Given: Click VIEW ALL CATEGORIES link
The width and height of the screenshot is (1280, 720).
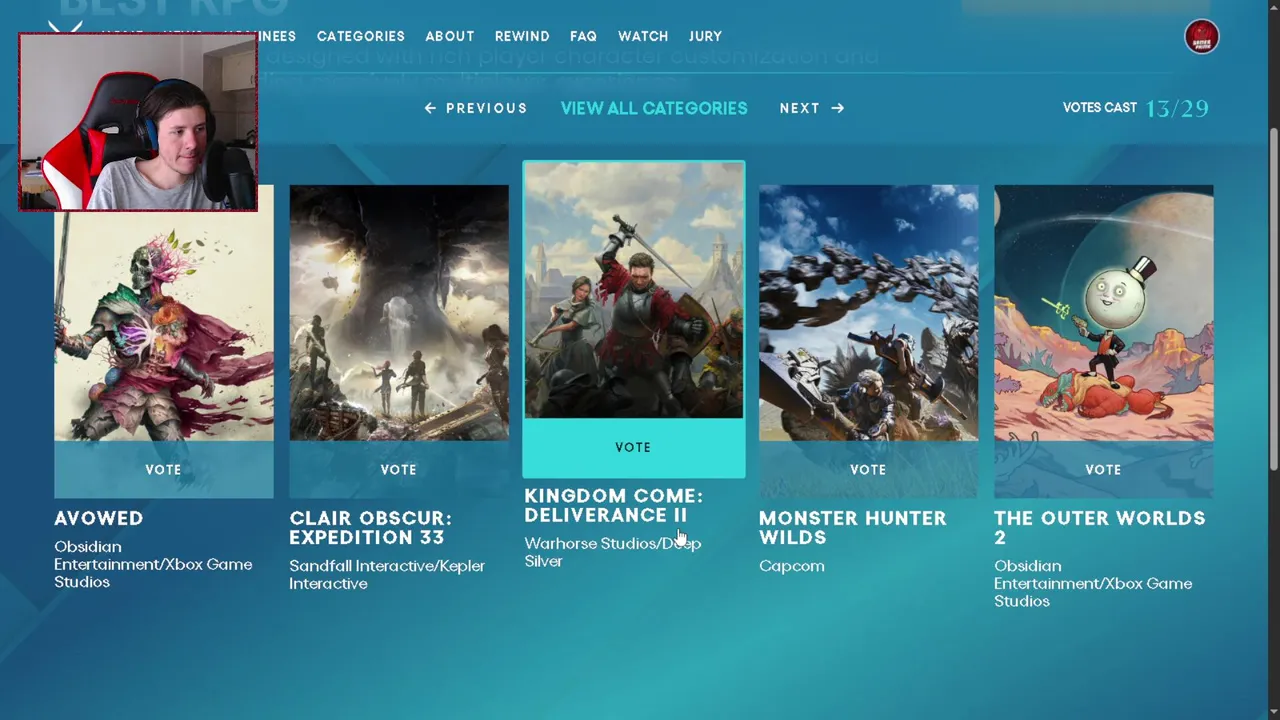Looking at the screenshot, I should (654, 108).
